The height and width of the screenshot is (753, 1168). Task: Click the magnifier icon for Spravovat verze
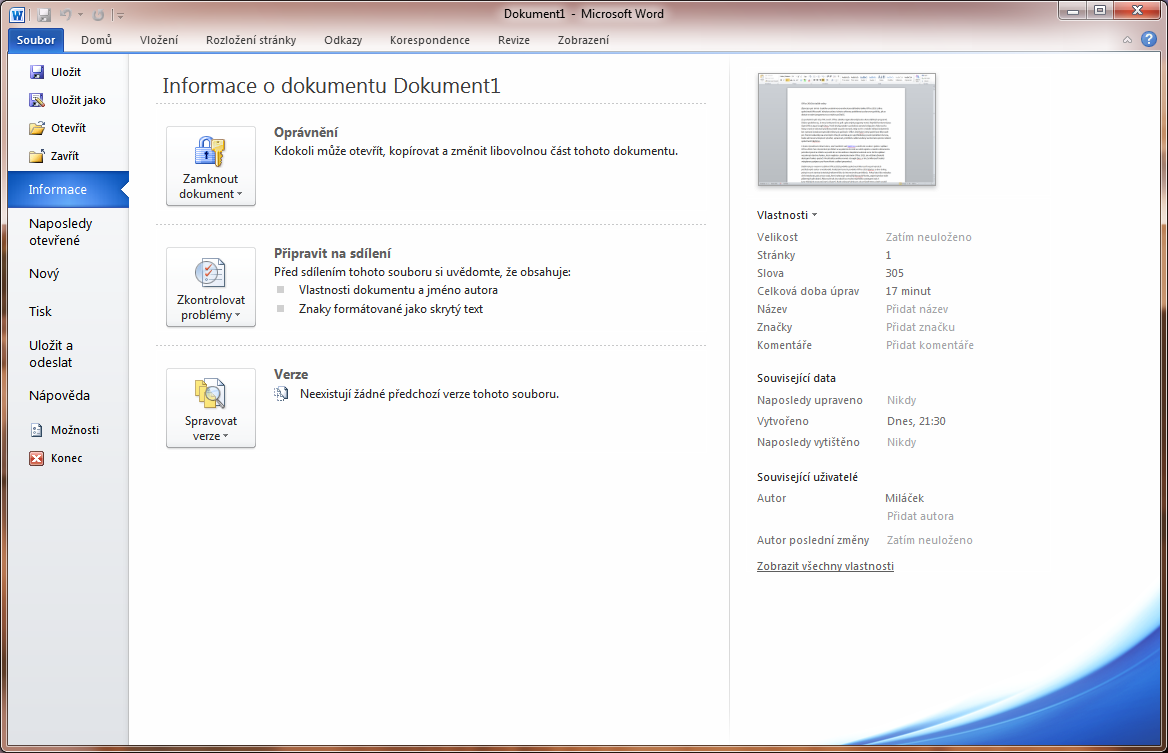(210, 393)
